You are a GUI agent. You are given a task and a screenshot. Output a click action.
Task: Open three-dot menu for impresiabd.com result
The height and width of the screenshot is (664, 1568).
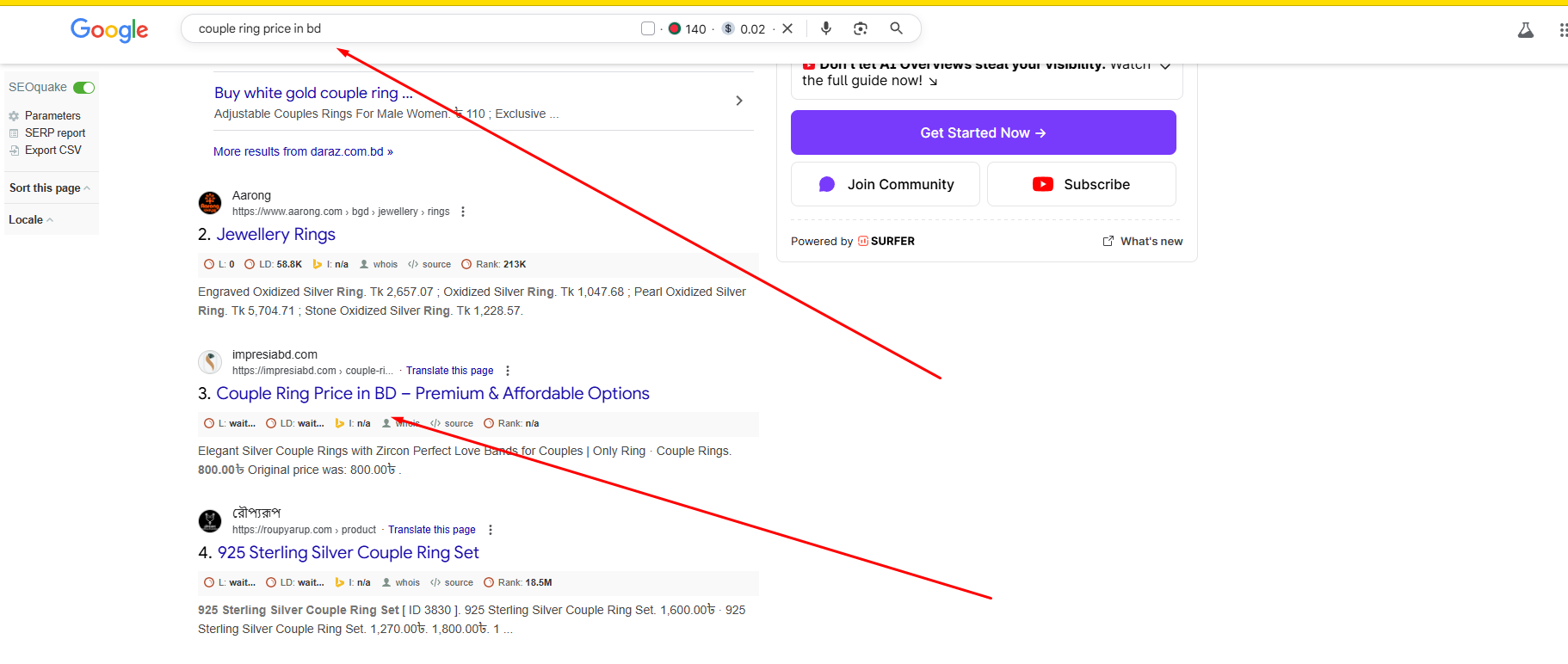(x=508, y=371)
